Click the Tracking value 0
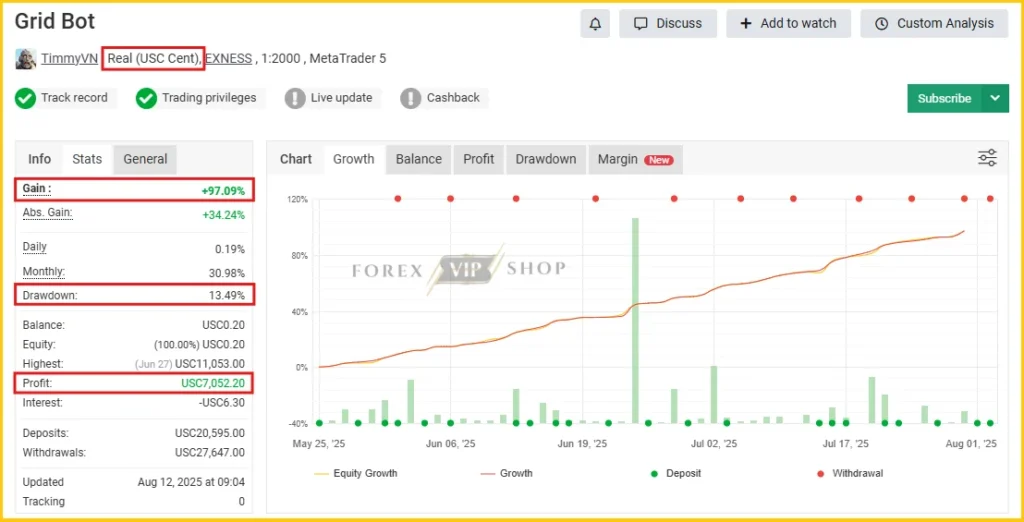This screenshot has height=522, width=1024. (x=242, y=502)
